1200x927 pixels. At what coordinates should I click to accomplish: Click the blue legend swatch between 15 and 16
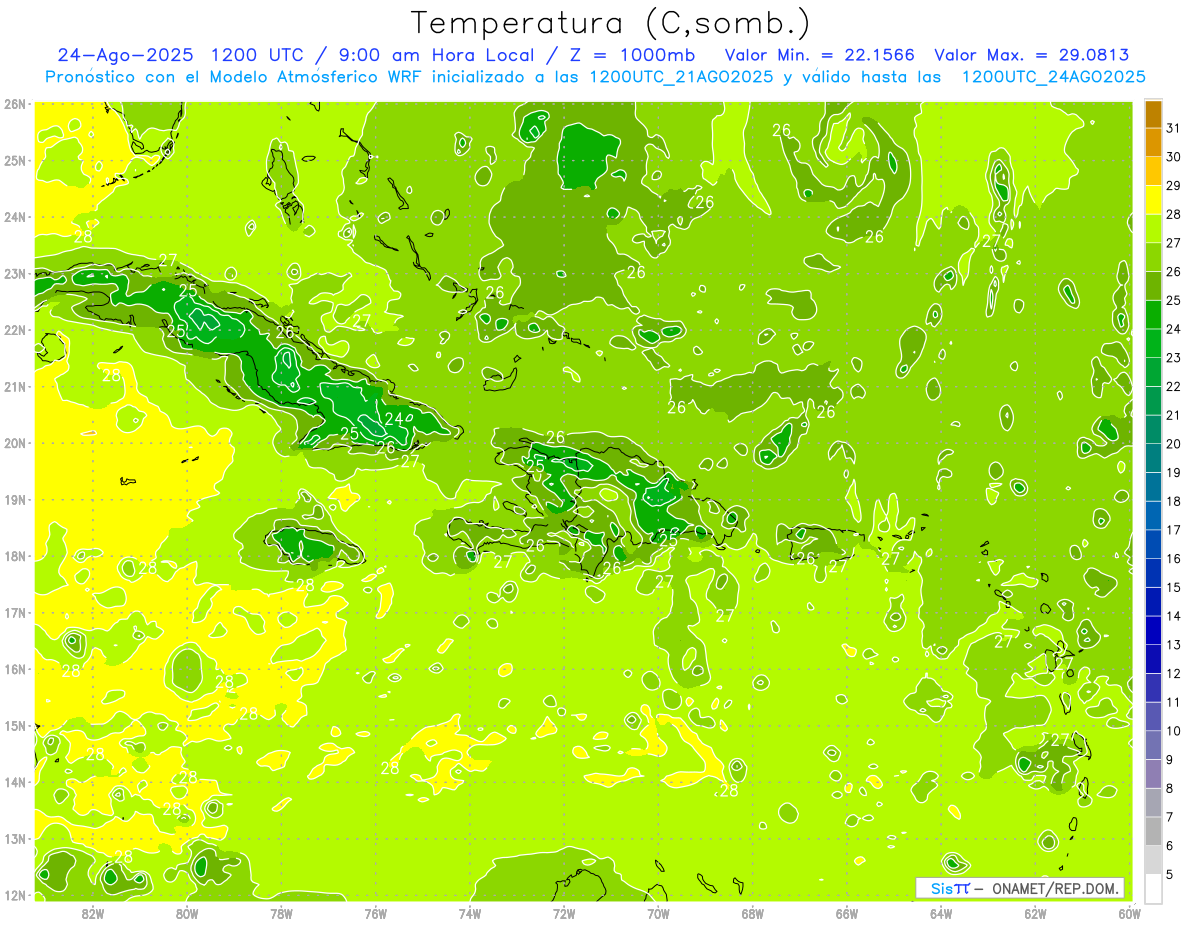pos(1153,572)
